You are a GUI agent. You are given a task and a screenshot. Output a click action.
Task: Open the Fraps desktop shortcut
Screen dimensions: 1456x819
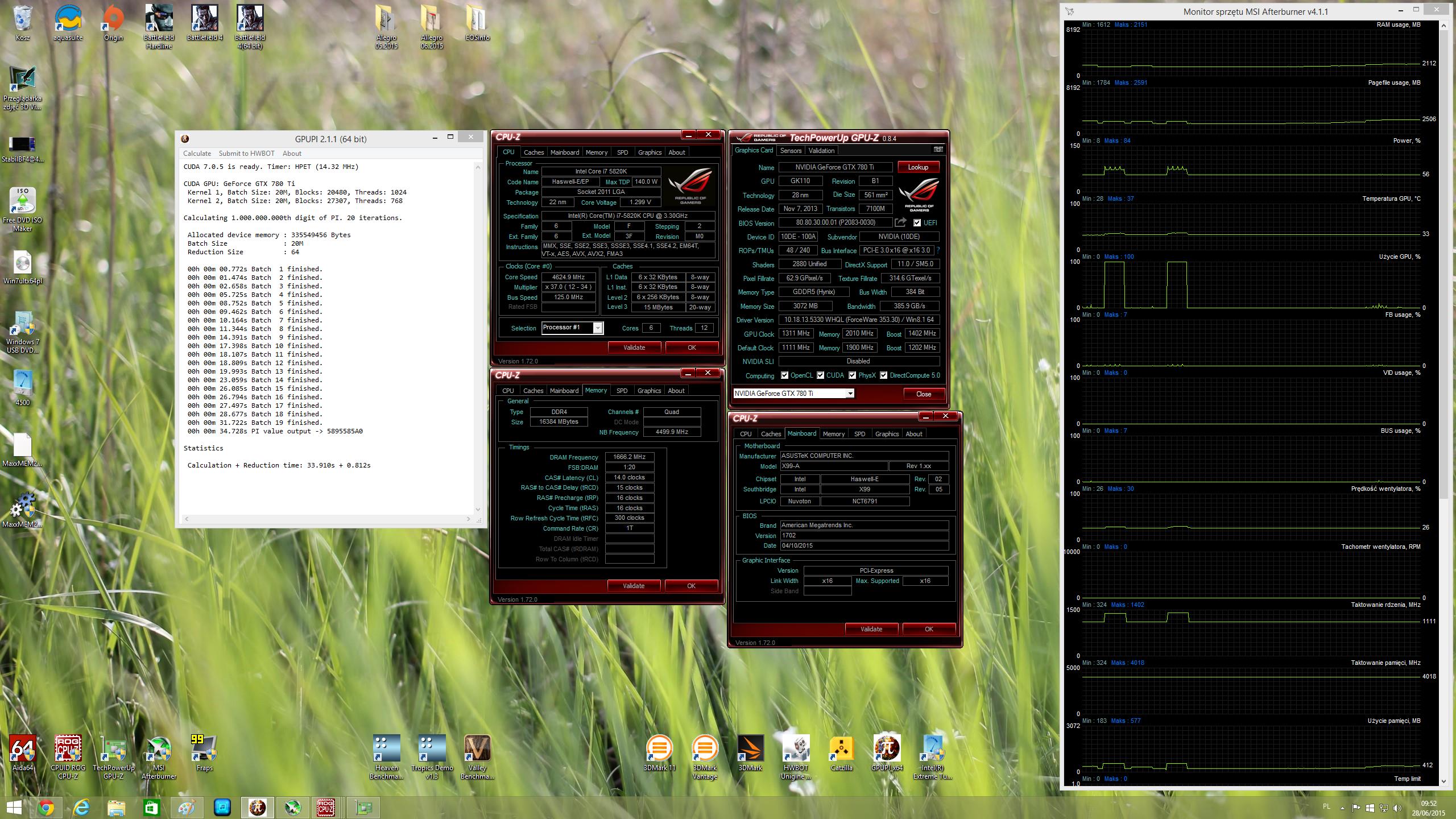tap(204, 753)
